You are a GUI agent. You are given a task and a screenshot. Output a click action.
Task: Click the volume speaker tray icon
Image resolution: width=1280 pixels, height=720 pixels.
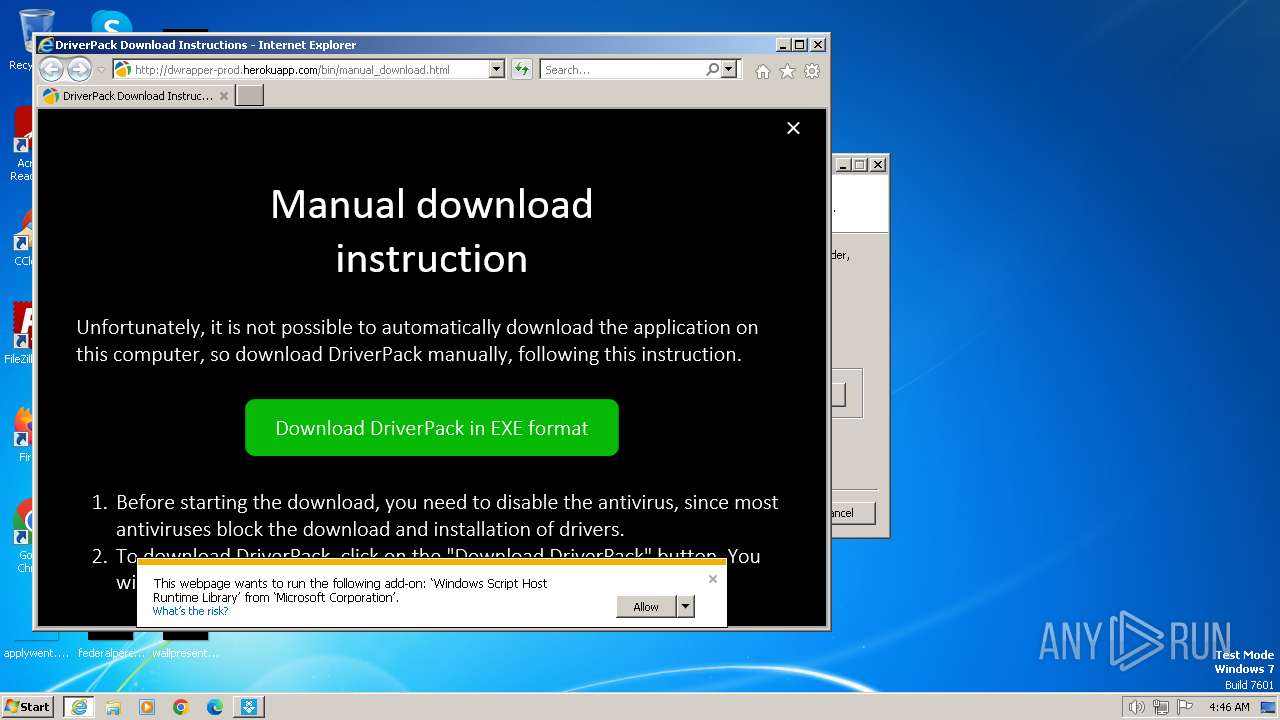1136,707
